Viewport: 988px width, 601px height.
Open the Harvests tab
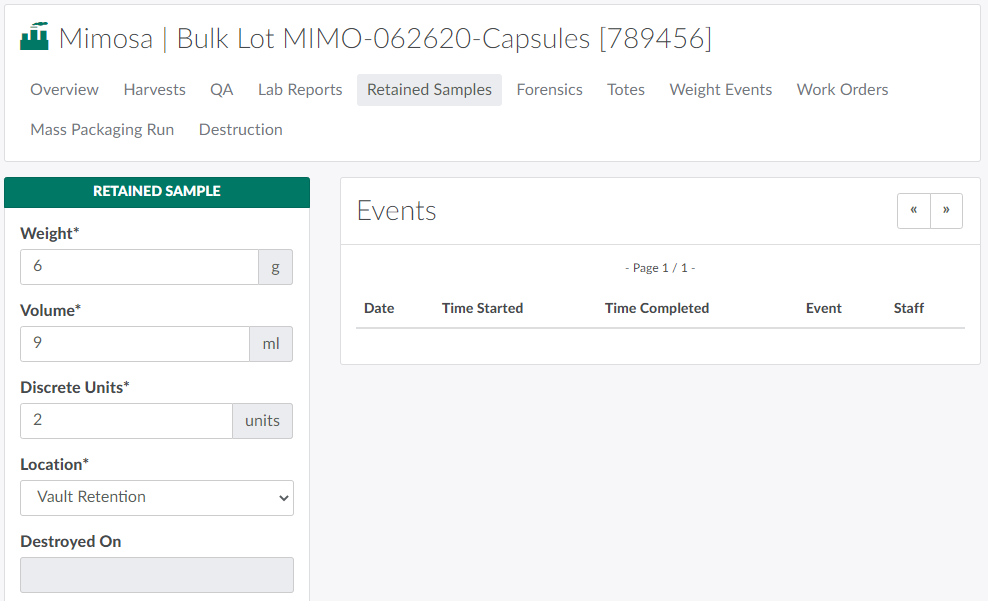coord(154,90)
